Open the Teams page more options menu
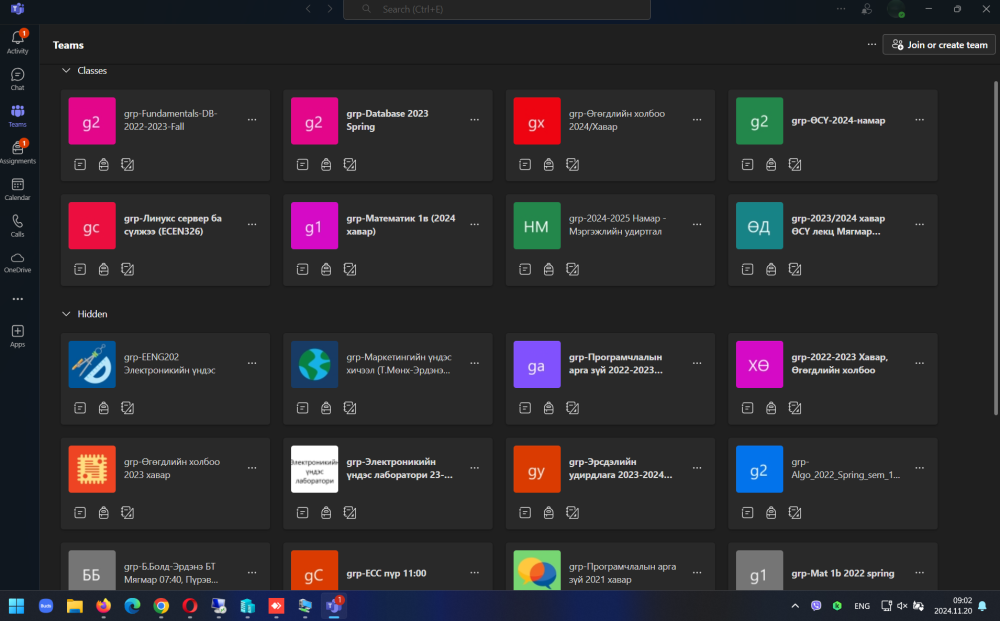This screenshot has height=621, width=1000. (872, 45)
